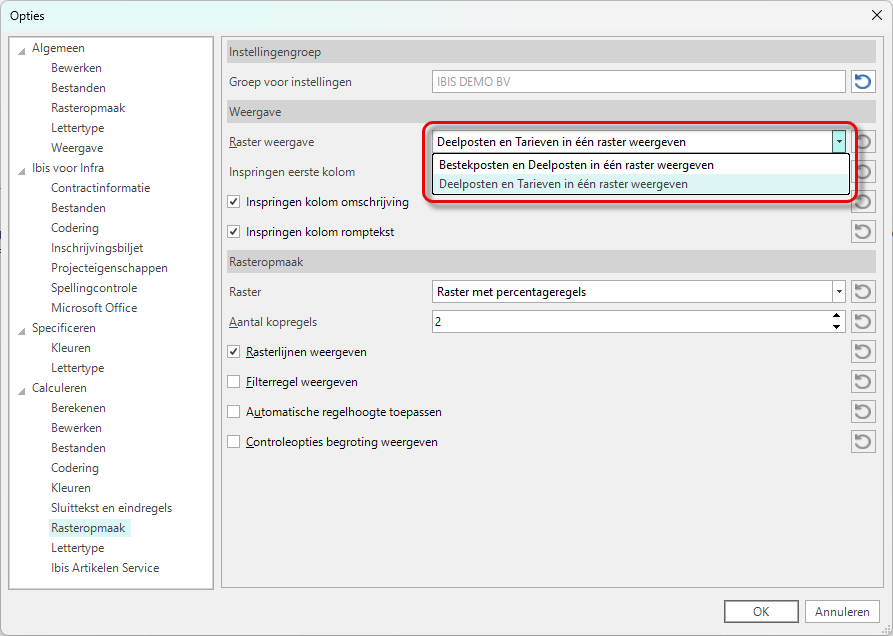Click reset icon next to Raster dropdown
The height and width of the screenshot is (636, 893).
point(862,292)
